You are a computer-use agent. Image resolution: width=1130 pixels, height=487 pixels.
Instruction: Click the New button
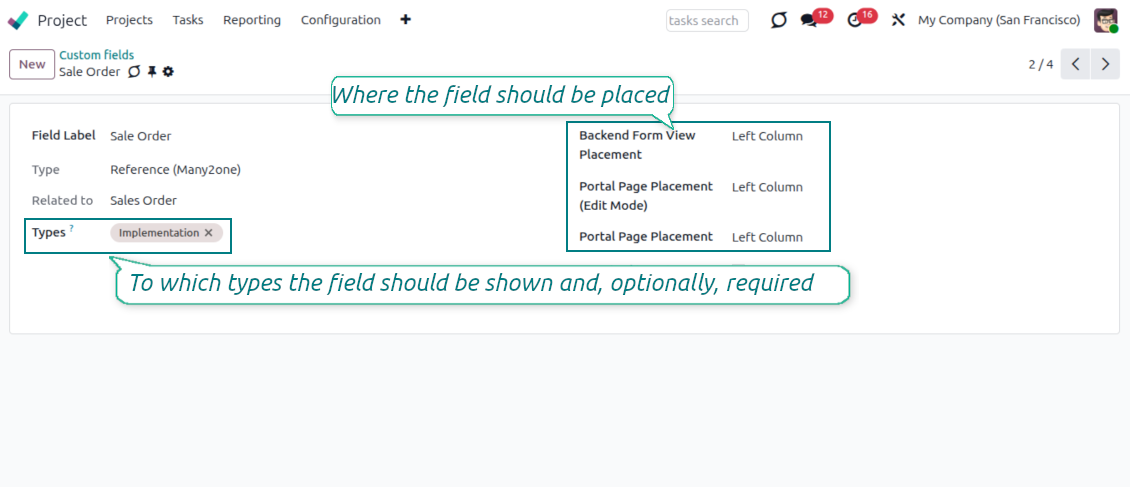pyautogui.click(x=32, y=64)
